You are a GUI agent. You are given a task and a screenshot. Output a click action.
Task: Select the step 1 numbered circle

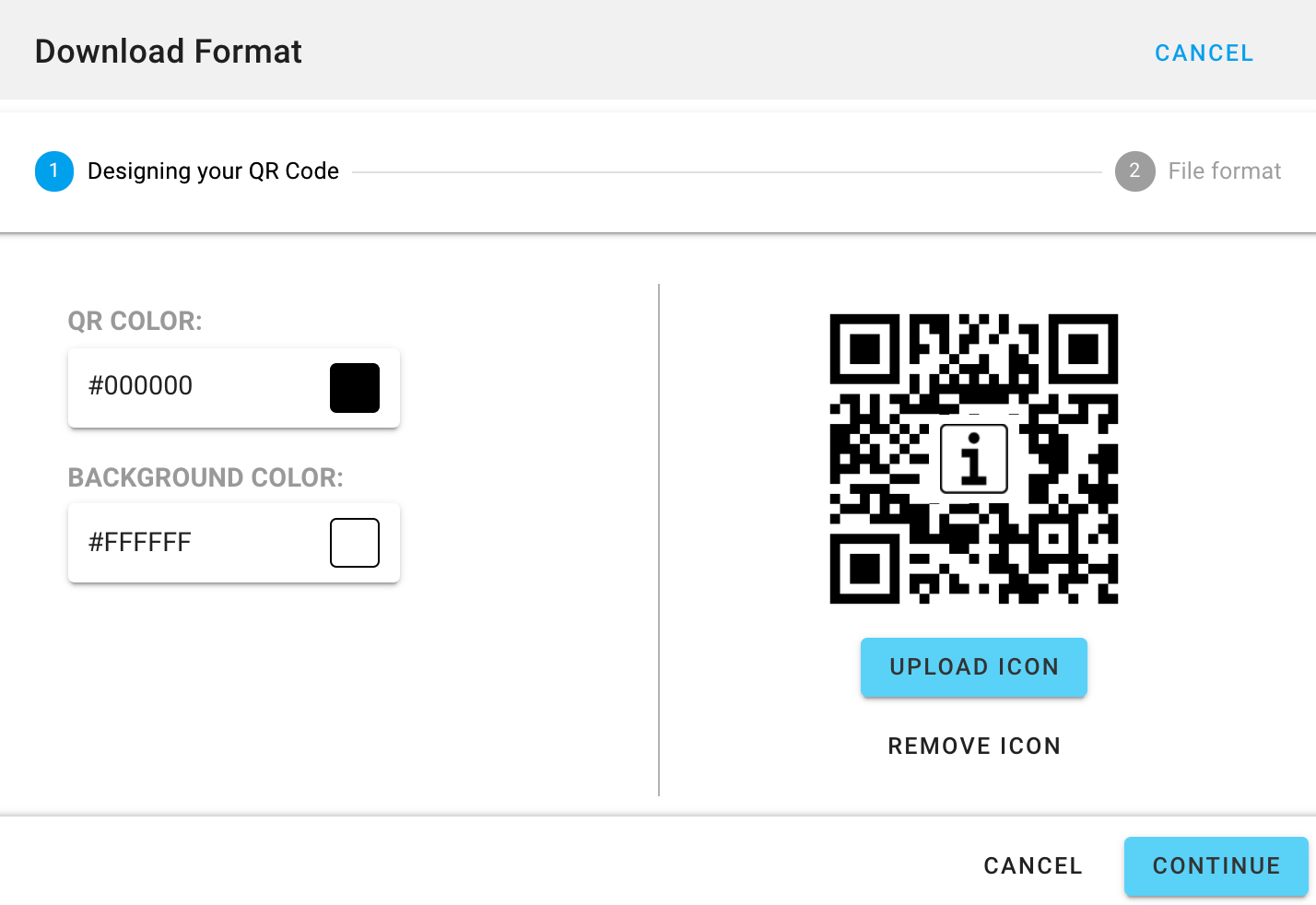(x=54, y=171)
